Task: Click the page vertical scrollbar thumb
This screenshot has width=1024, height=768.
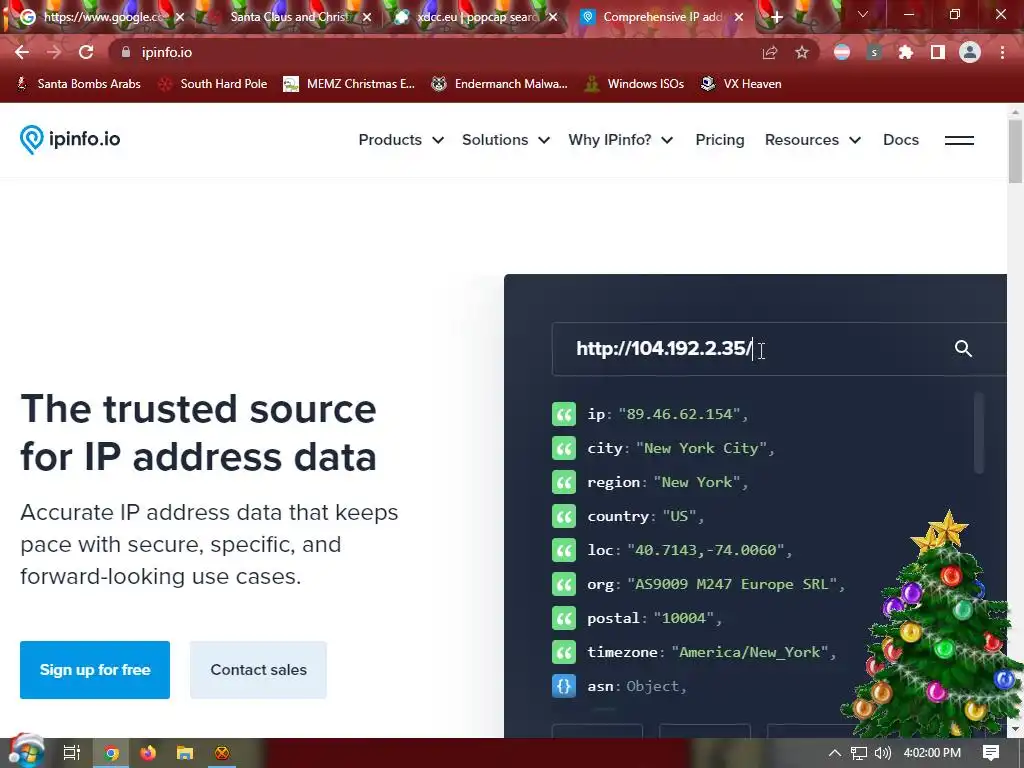Action: (x=1016, y=152)
